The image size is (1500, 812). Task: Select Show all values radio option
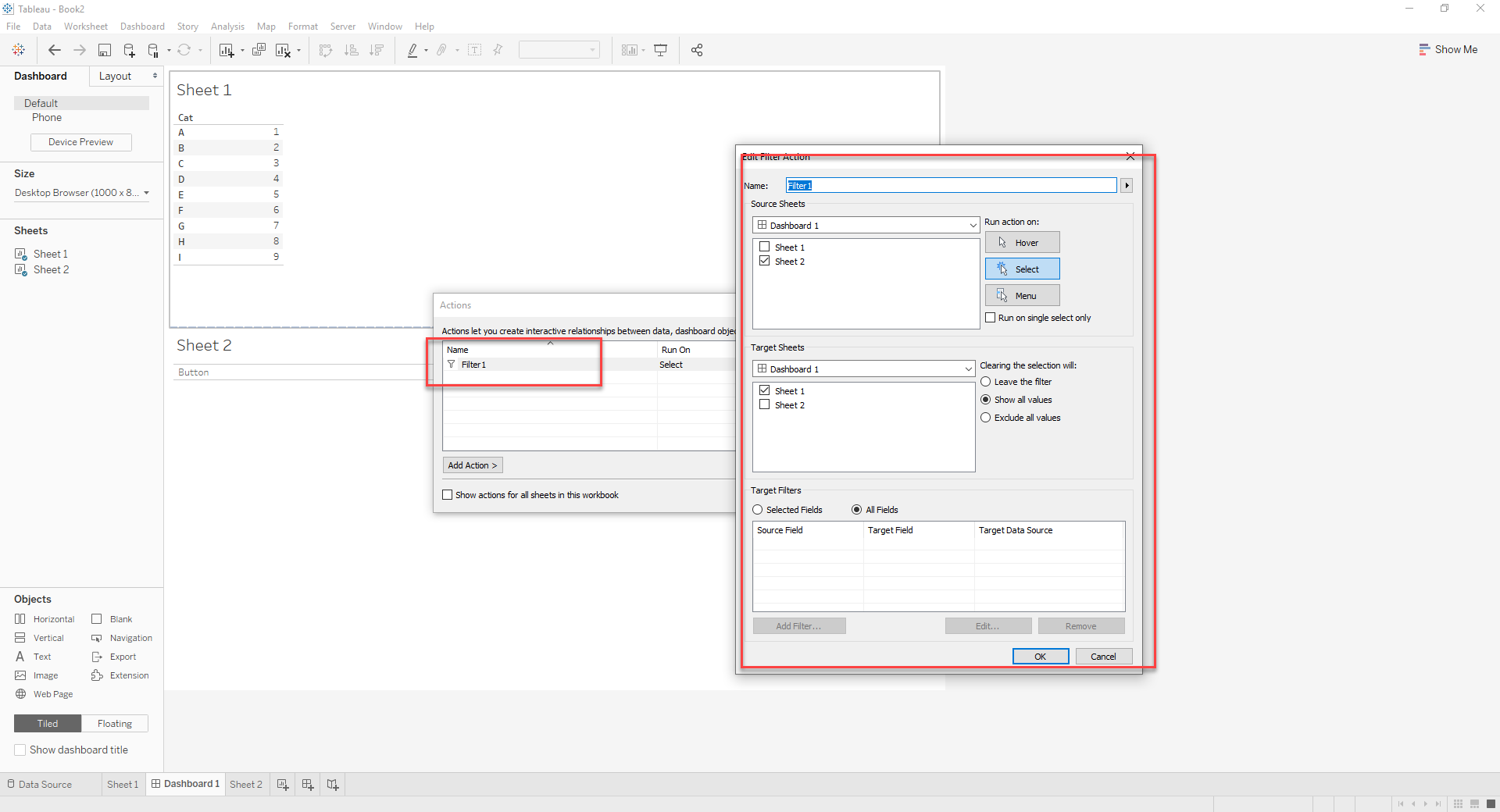tap(986, 400)
